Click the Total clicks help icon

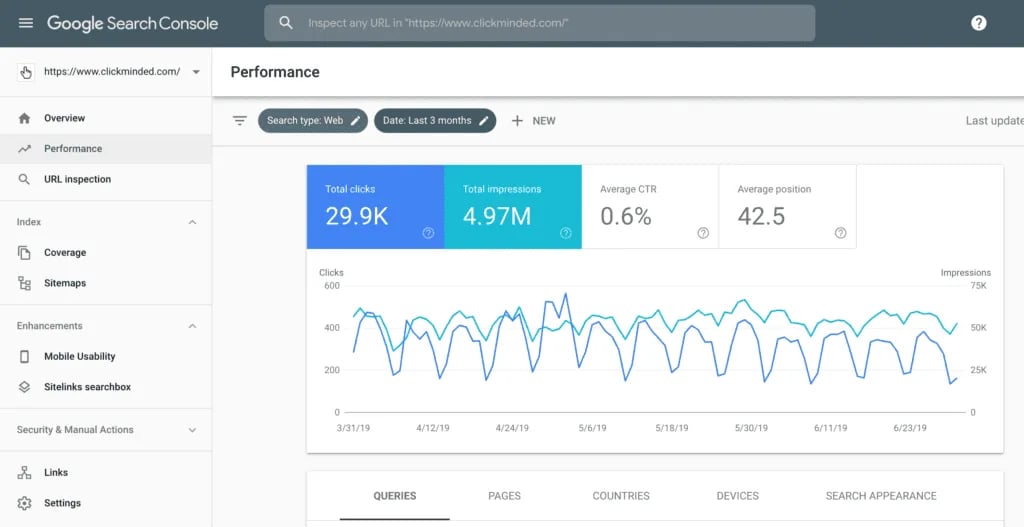428,233
